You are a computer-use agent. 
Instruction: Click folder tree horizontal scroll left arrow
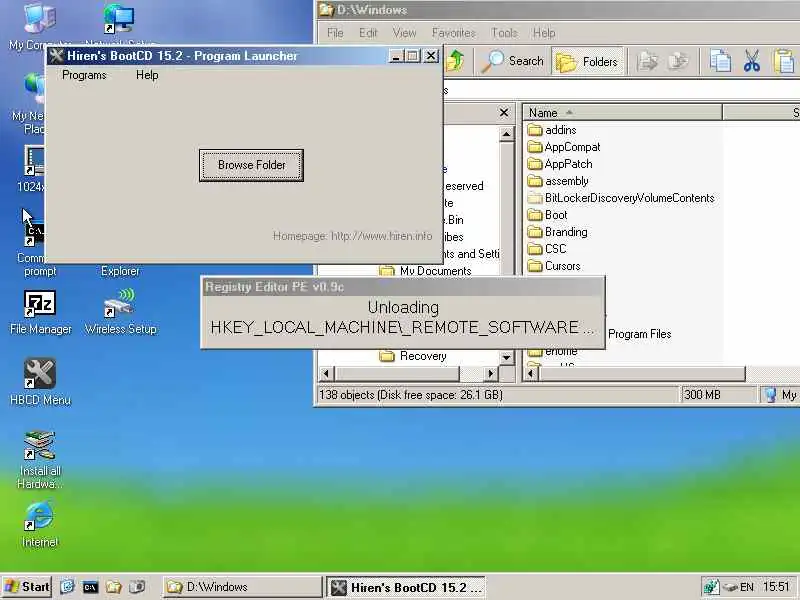326,374
